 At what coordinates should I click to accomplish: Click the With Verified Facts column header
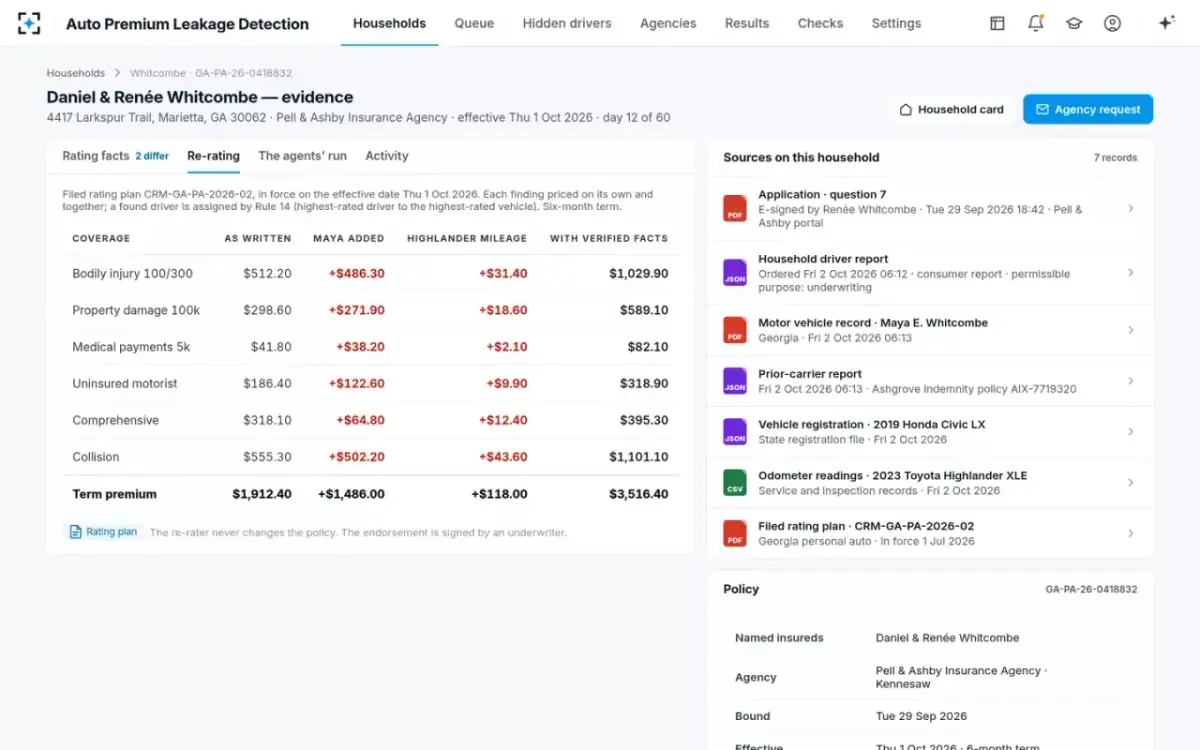[609, 238]
